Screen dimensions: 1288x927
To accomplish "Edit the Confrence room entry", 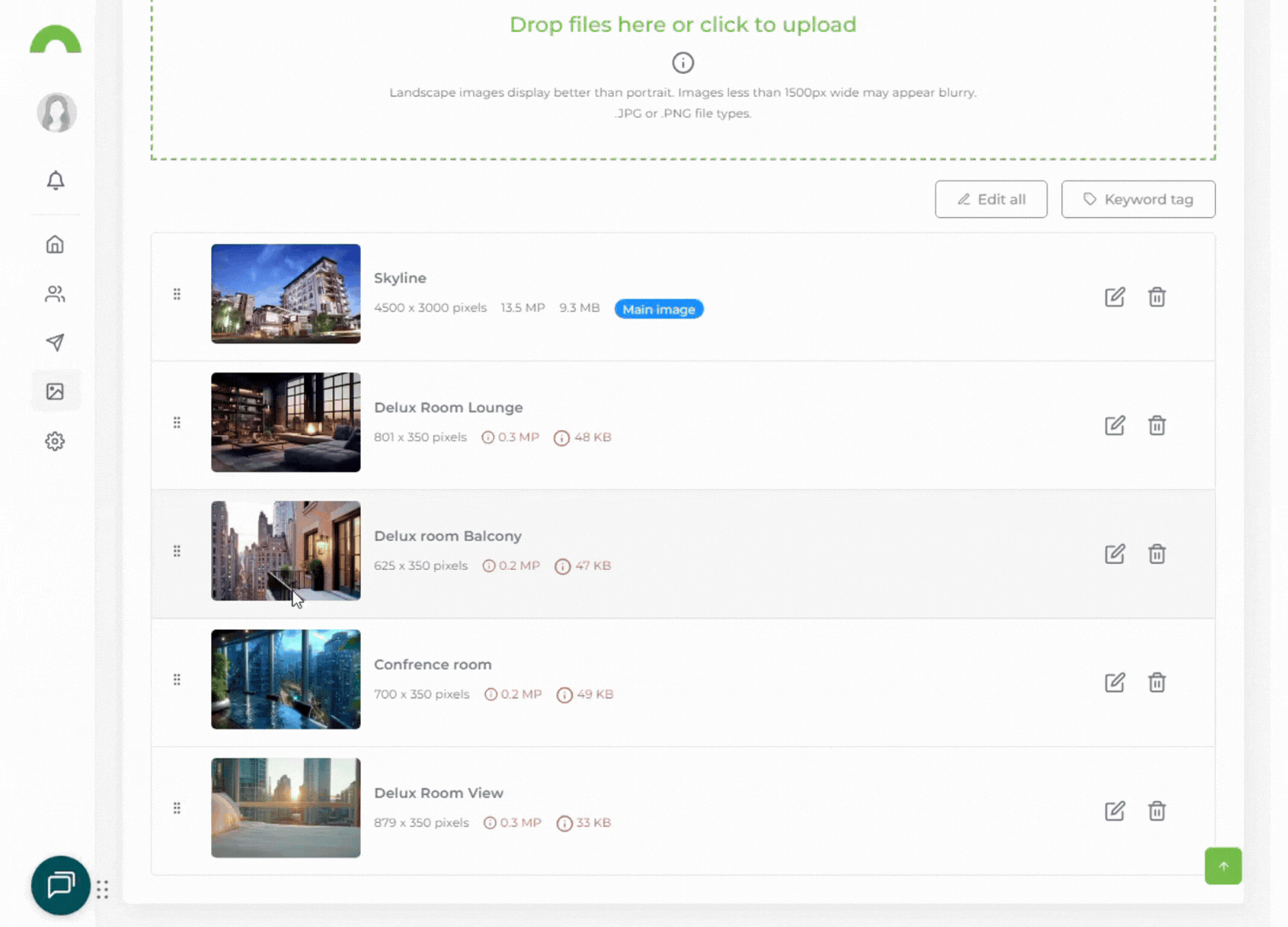I will click(1115, 682).
